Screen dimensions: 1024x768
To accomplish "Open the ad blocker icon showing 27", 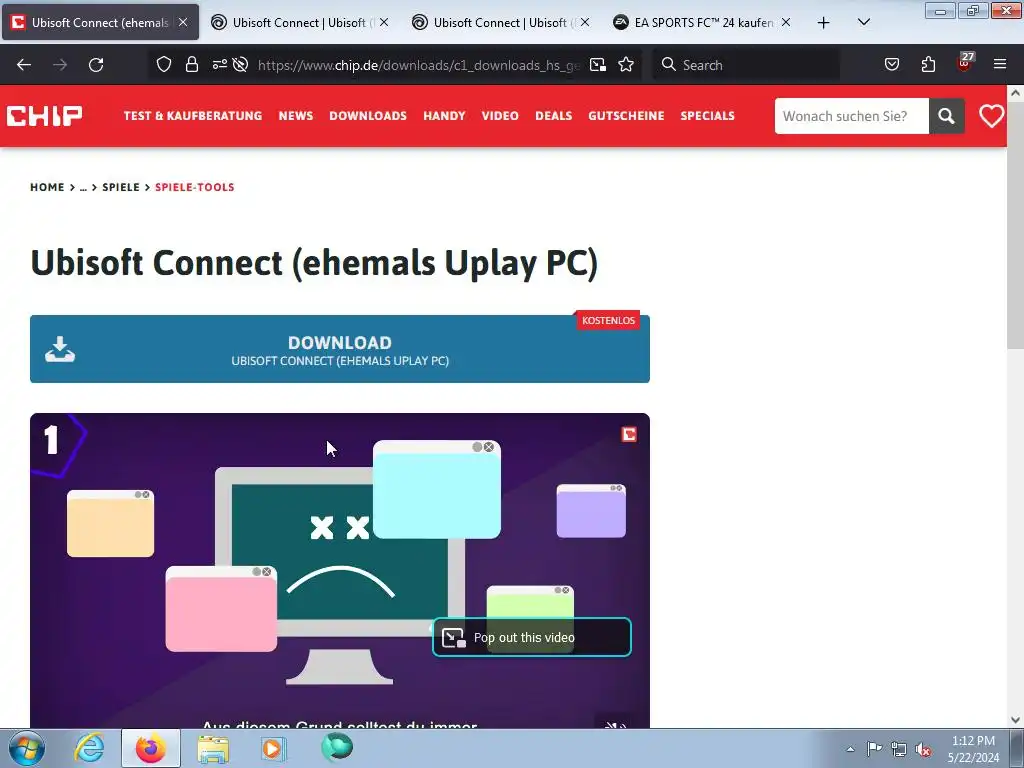I will coord(965,63).
